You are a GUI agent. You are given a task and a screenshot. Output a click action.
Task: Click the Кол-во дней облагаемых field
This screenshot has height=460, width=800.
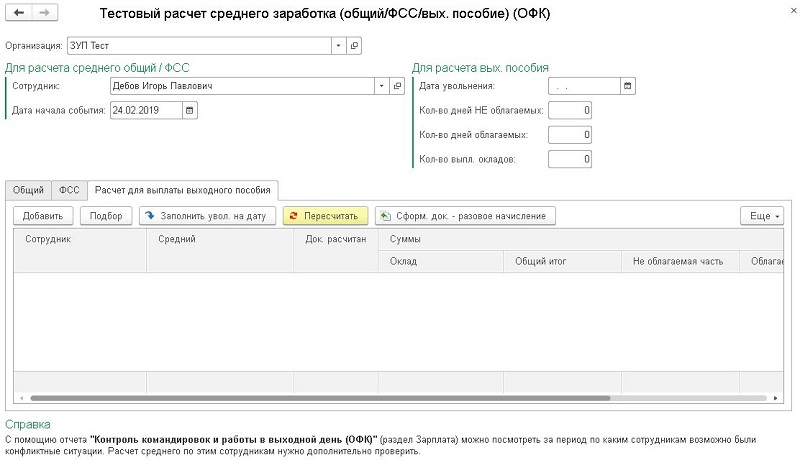pyautogui.click(x=570, y=135)
